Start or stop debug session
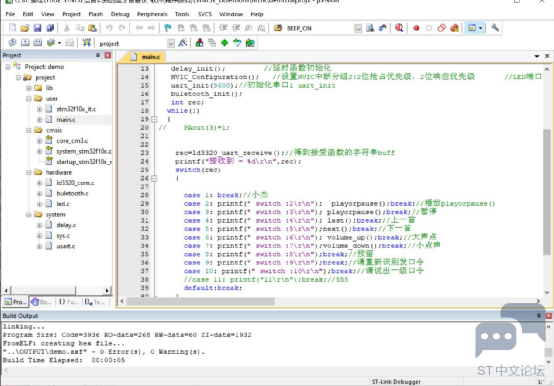554x386 pixels. click(x=399, y=28)
